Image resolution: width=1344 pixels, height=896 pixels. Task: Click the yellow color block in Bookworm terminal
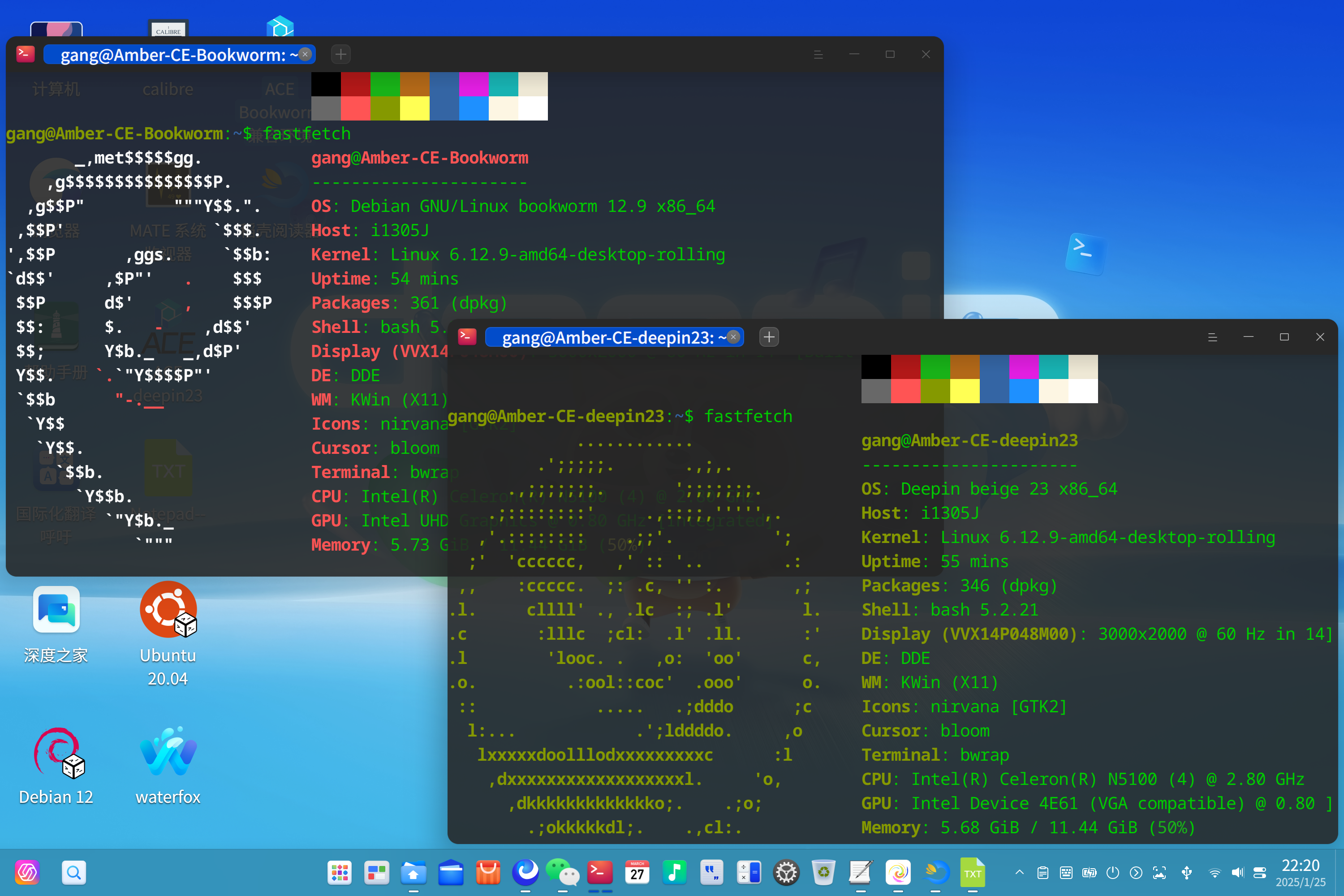click(415, 108)
